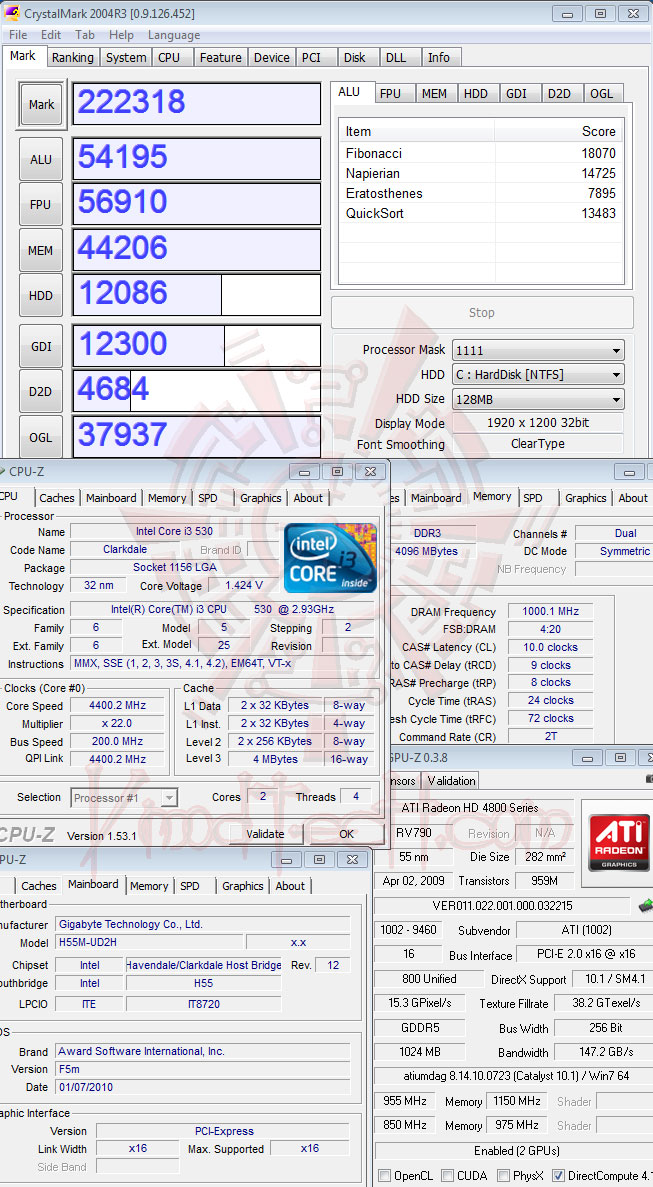653x1187 pixels.
Task: Click the GPU-Z BIOS save chip icon
Action: click(x=645, y=905)
